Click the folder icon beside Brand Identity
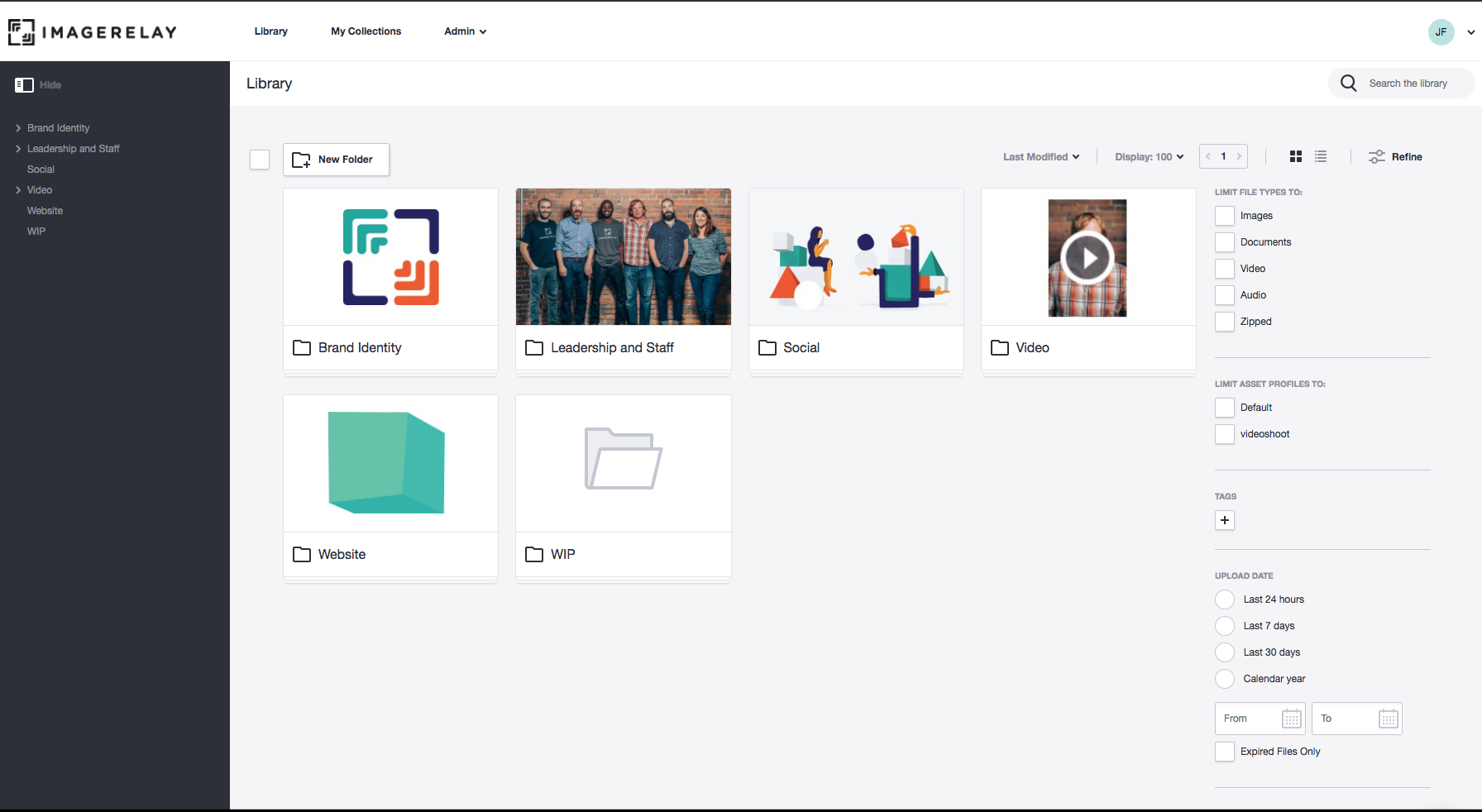Viewport: 1482px width, 812px height. (x=302, y=348)
